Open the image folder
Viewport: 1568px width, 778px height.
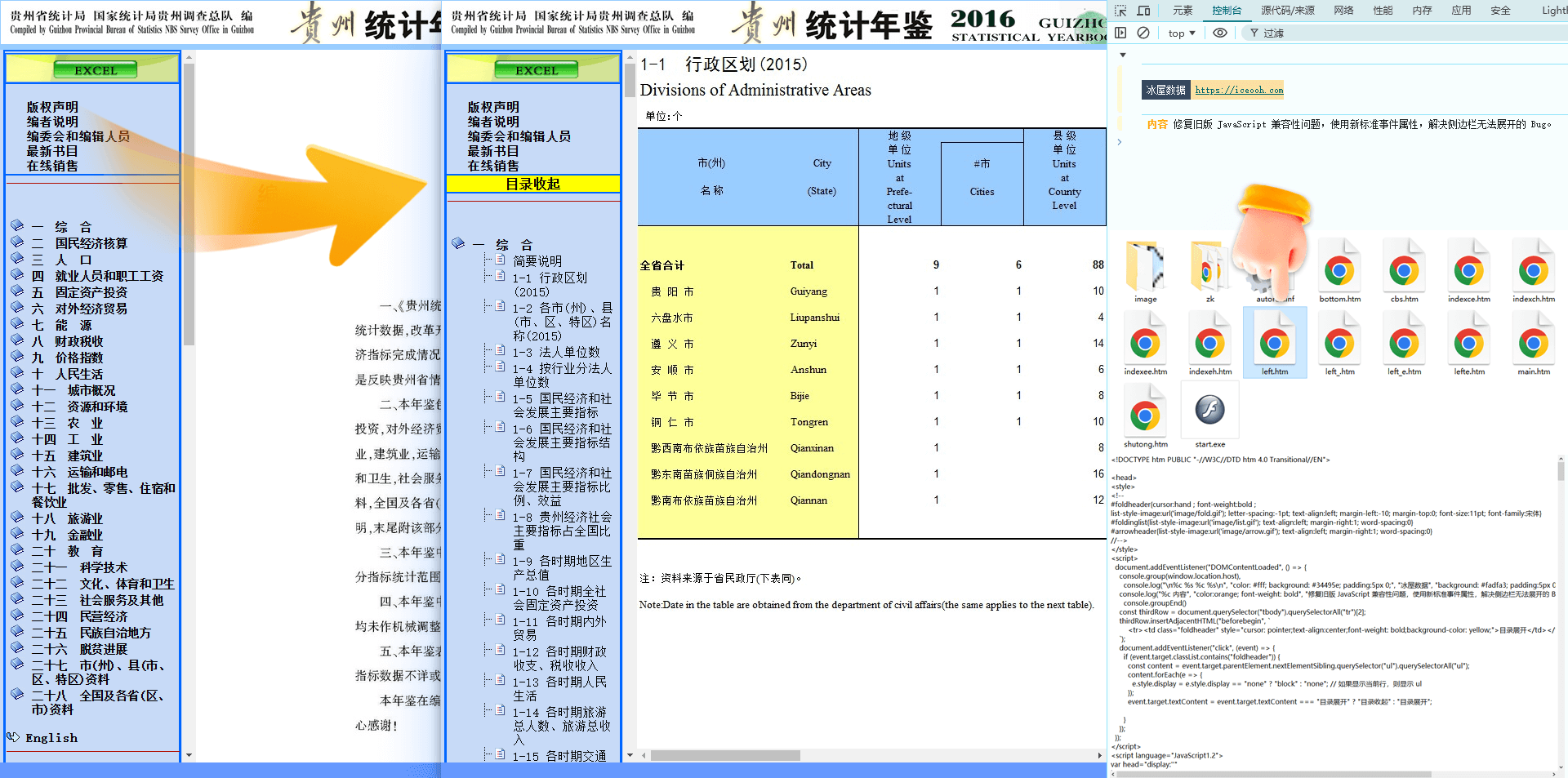pos(1145,273)
